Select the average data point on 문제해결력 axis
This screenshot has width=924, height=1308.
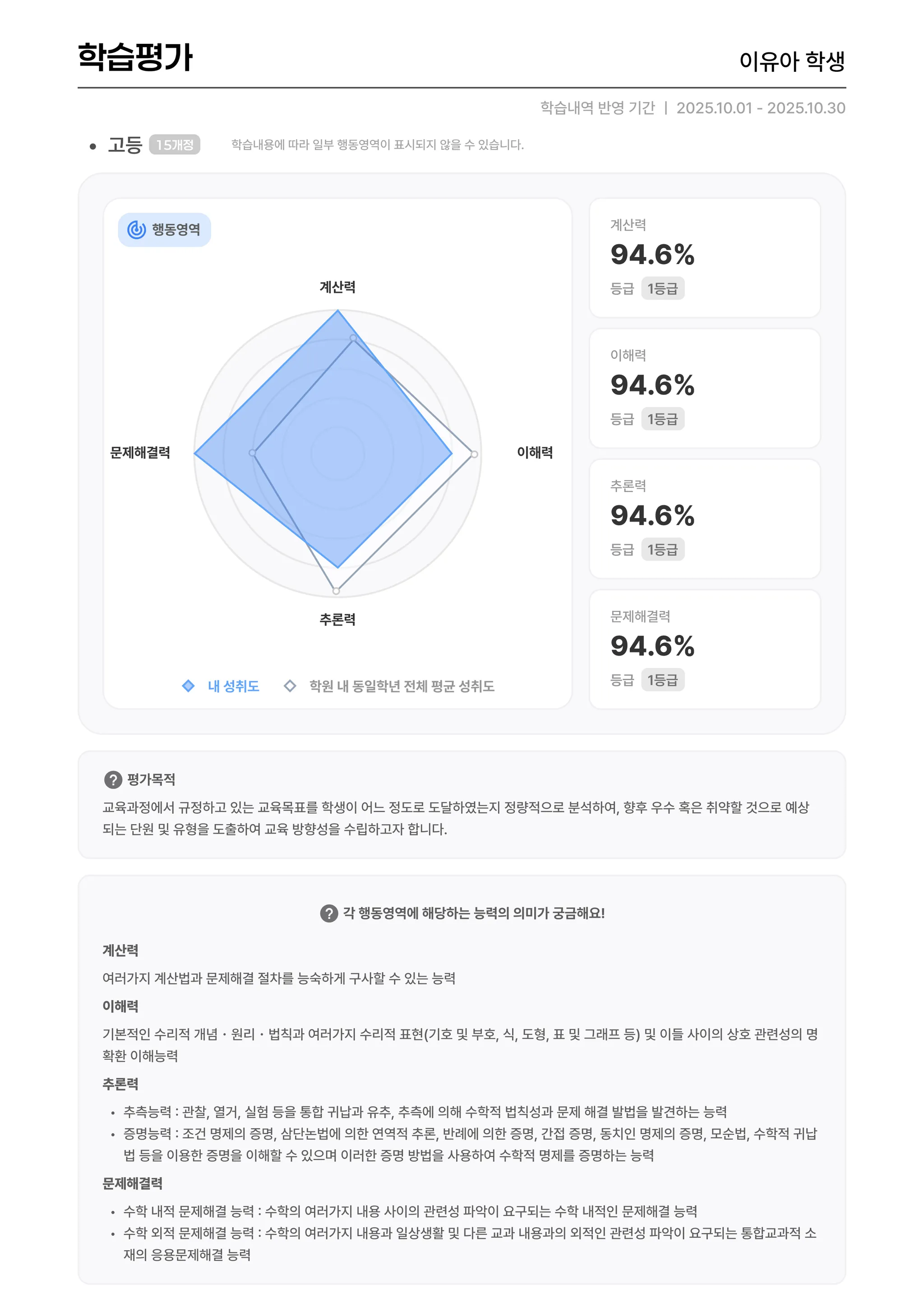pos(252,454)
